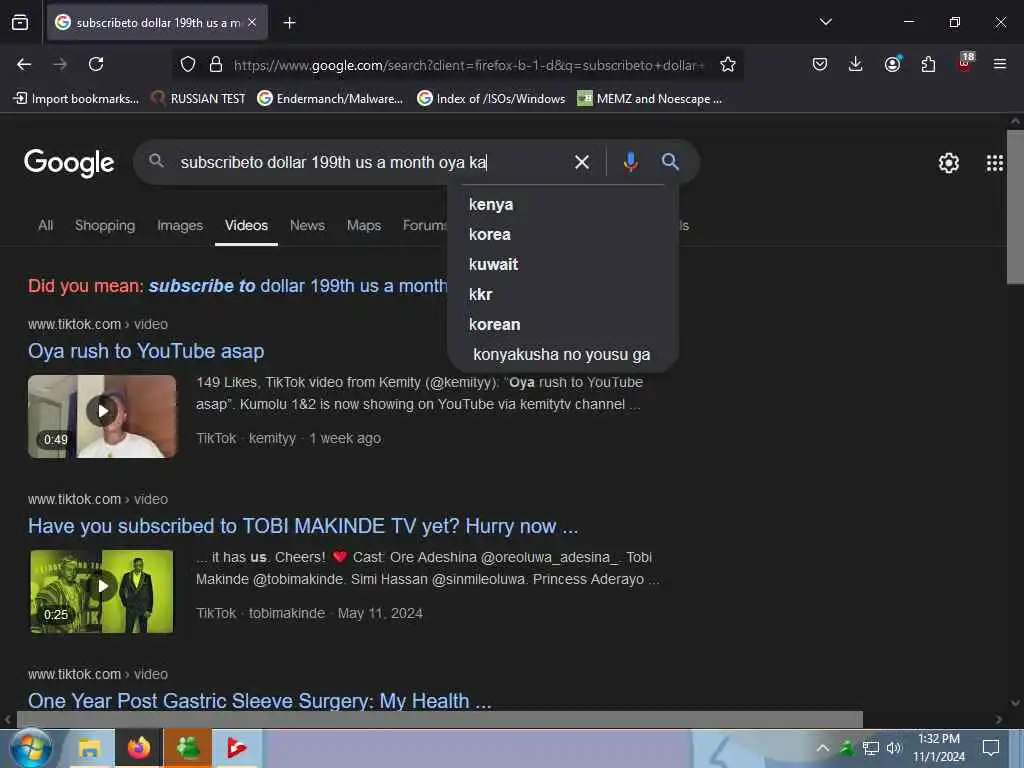Open network status tray icon
Viewport: 1024px width, 768px height.
871,748
